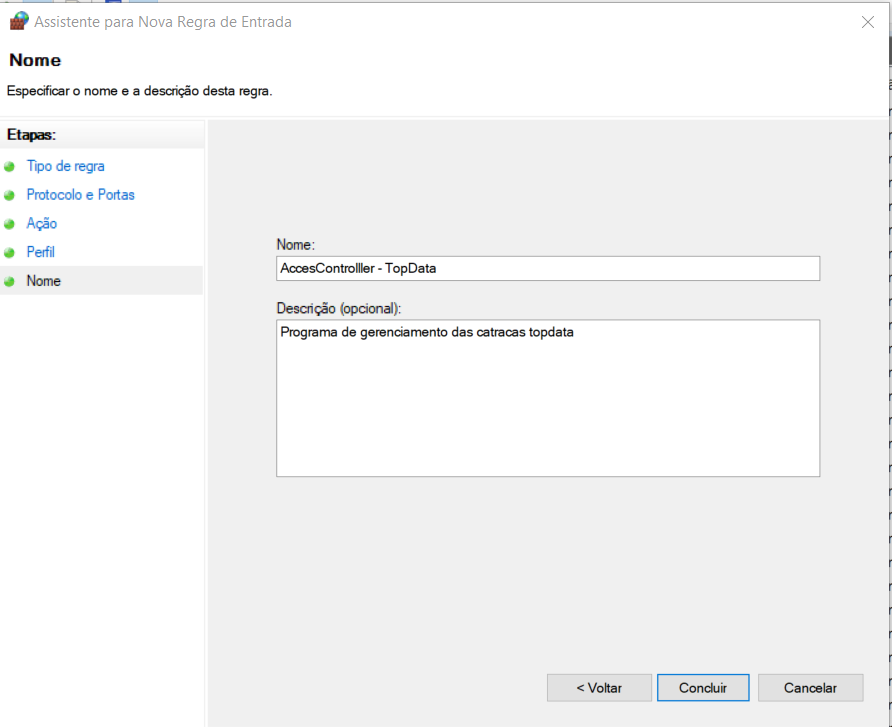
Task: Click inside the Descrição (opcional) text box
Action: [547, 398]
